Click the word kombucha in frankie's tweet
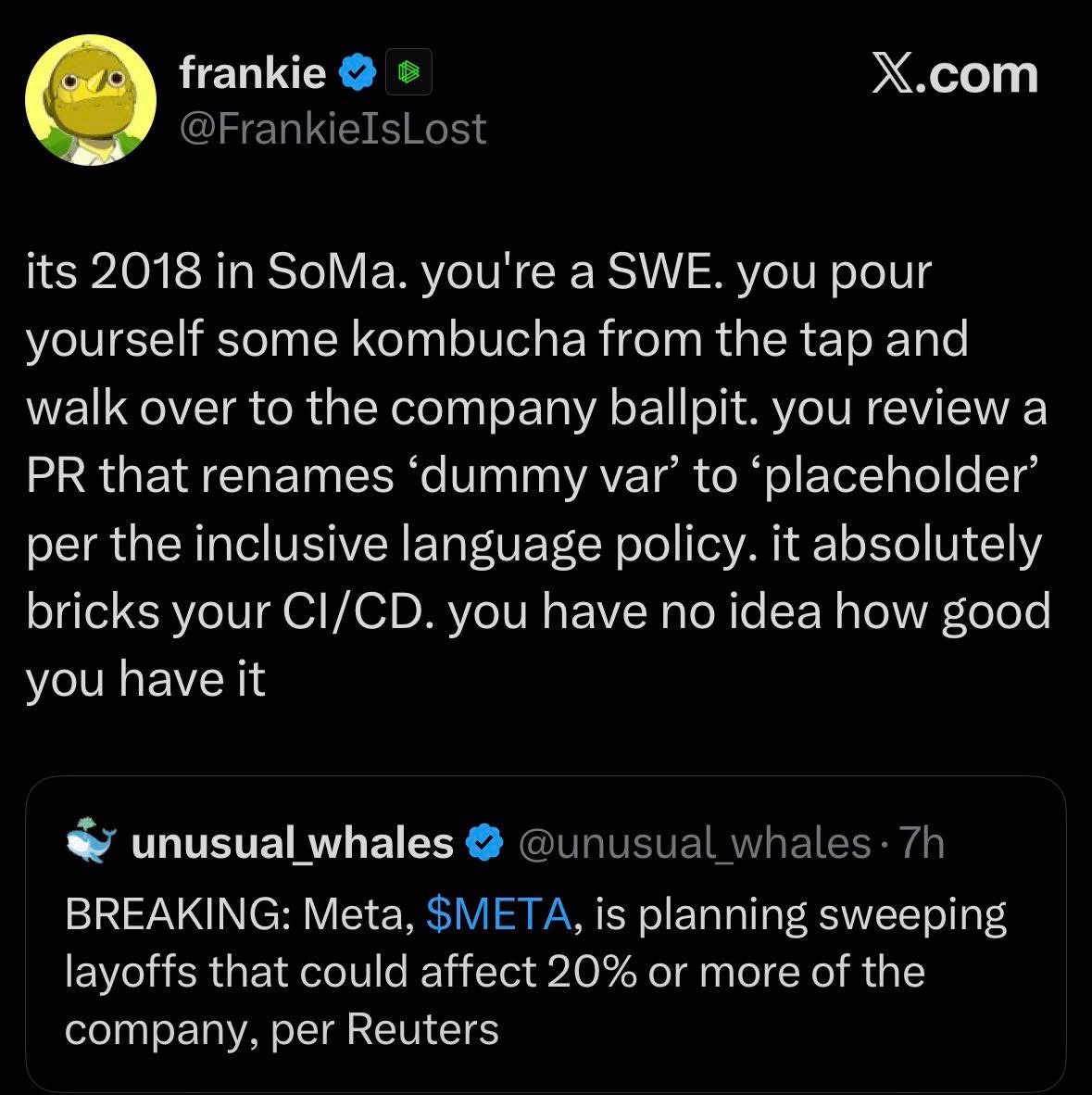This screenshot has width=1092, height=1095. [x=469, y=338]
